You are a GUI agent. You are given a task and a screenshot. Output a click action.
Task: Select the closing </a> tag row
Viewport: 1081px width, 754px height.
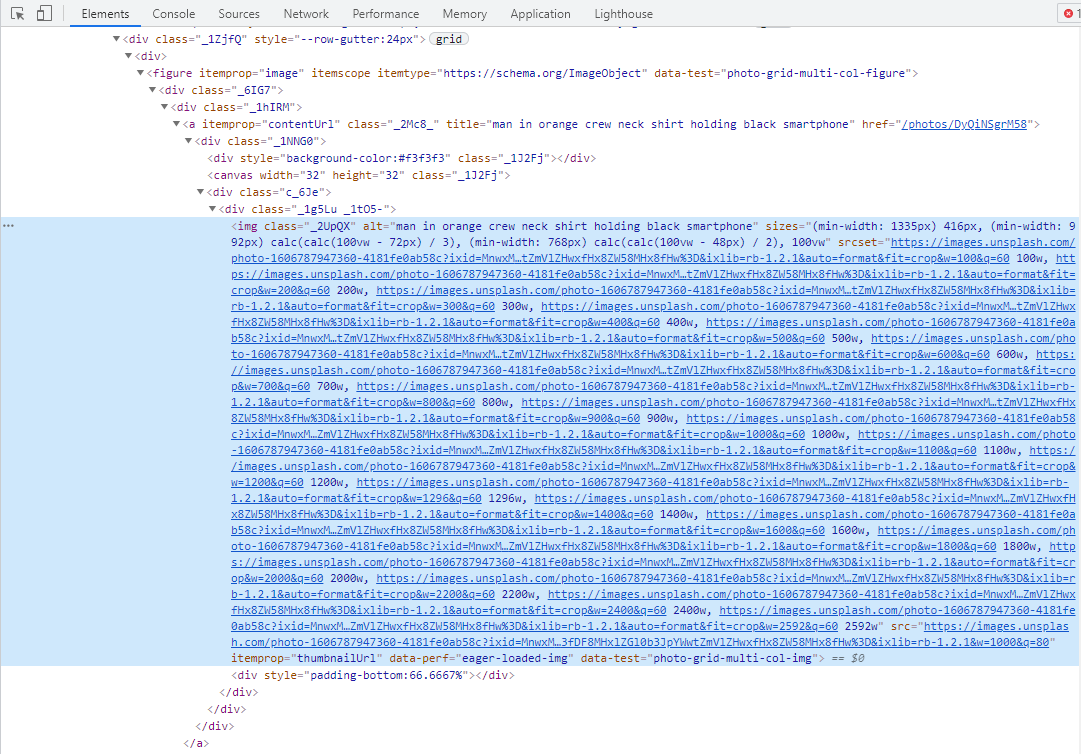196,743
